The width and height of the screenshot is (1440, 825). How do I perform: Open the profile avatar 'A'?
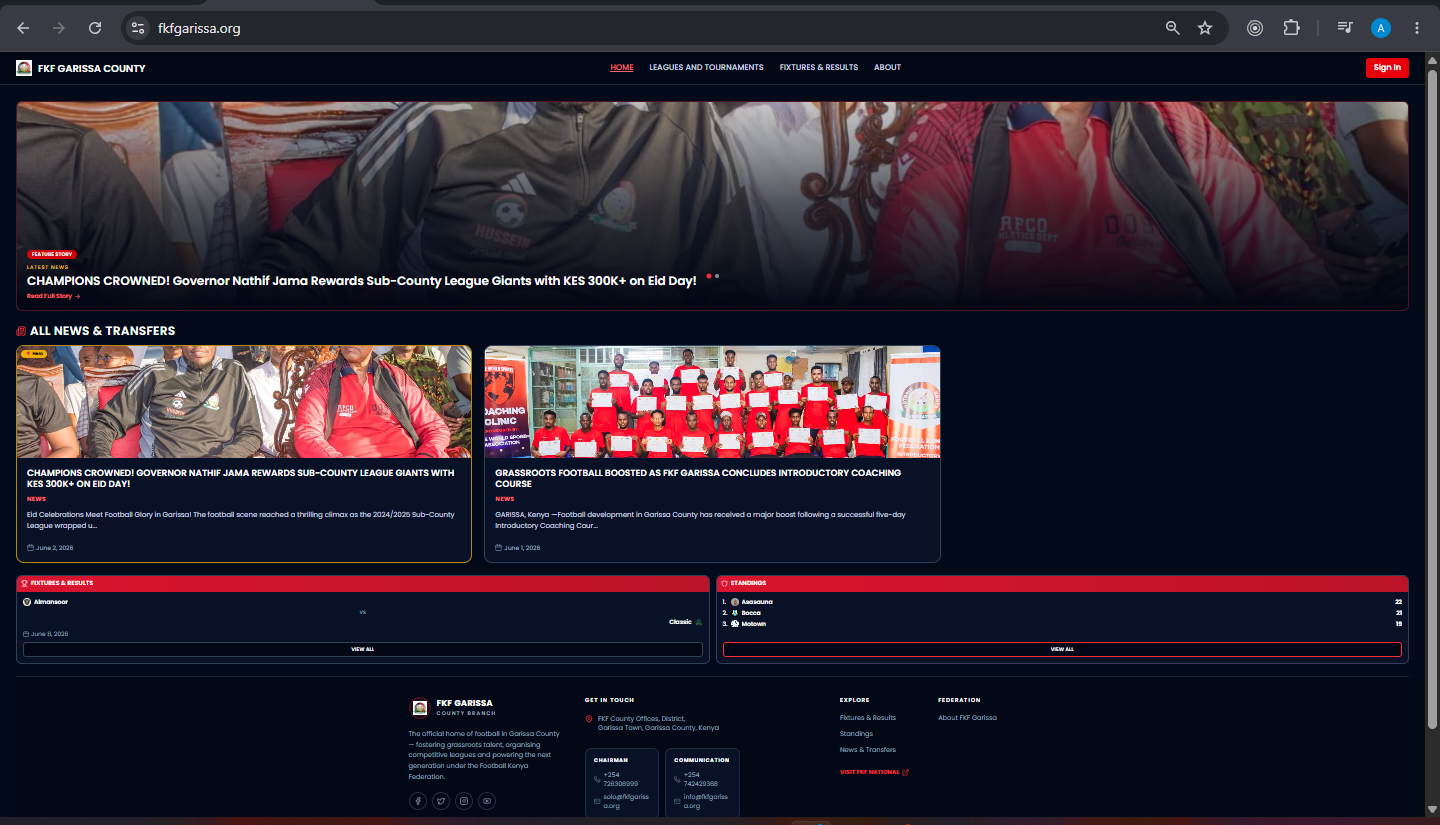pos(1381,28)
